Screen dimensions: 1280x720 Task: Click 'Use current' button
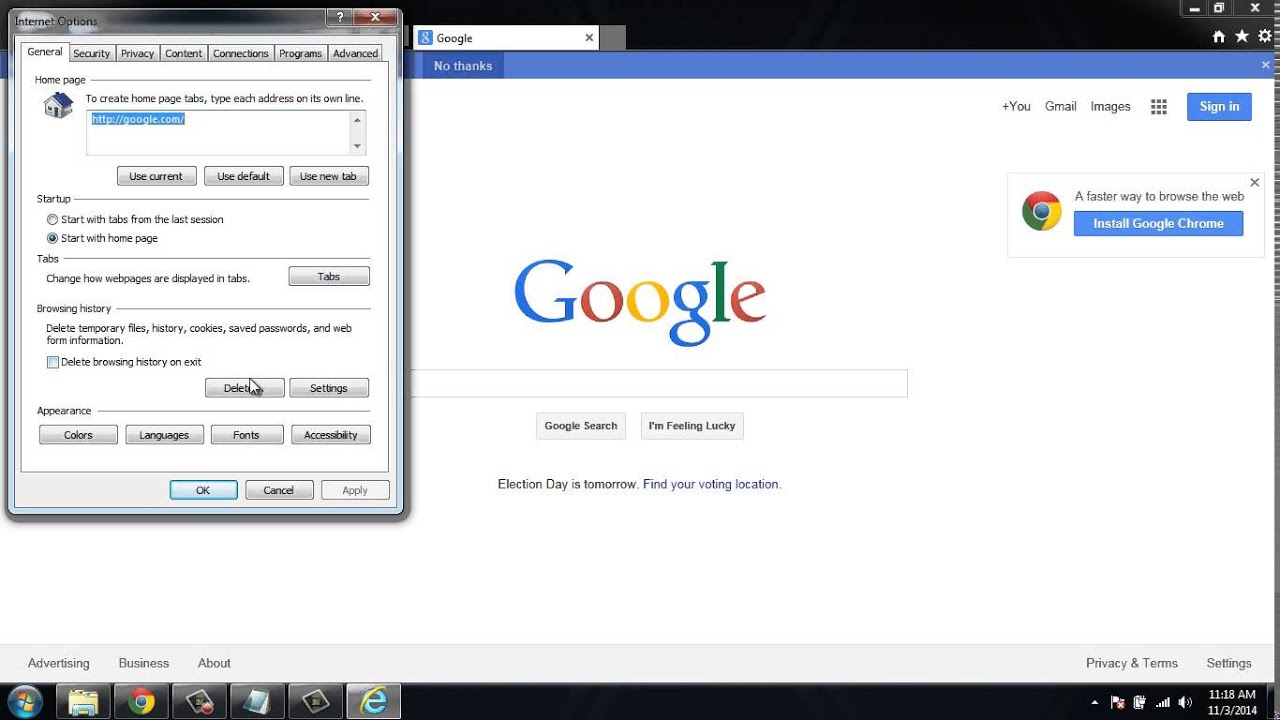pos(156,176)
